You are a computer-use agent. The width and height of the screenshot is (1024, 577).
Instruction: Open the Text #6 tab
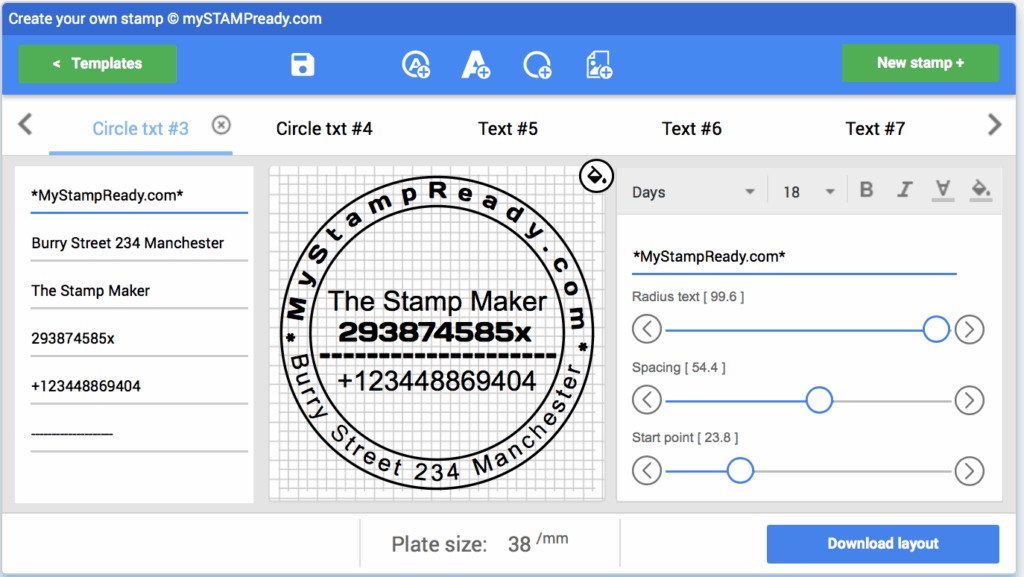[x=692, y=129]
